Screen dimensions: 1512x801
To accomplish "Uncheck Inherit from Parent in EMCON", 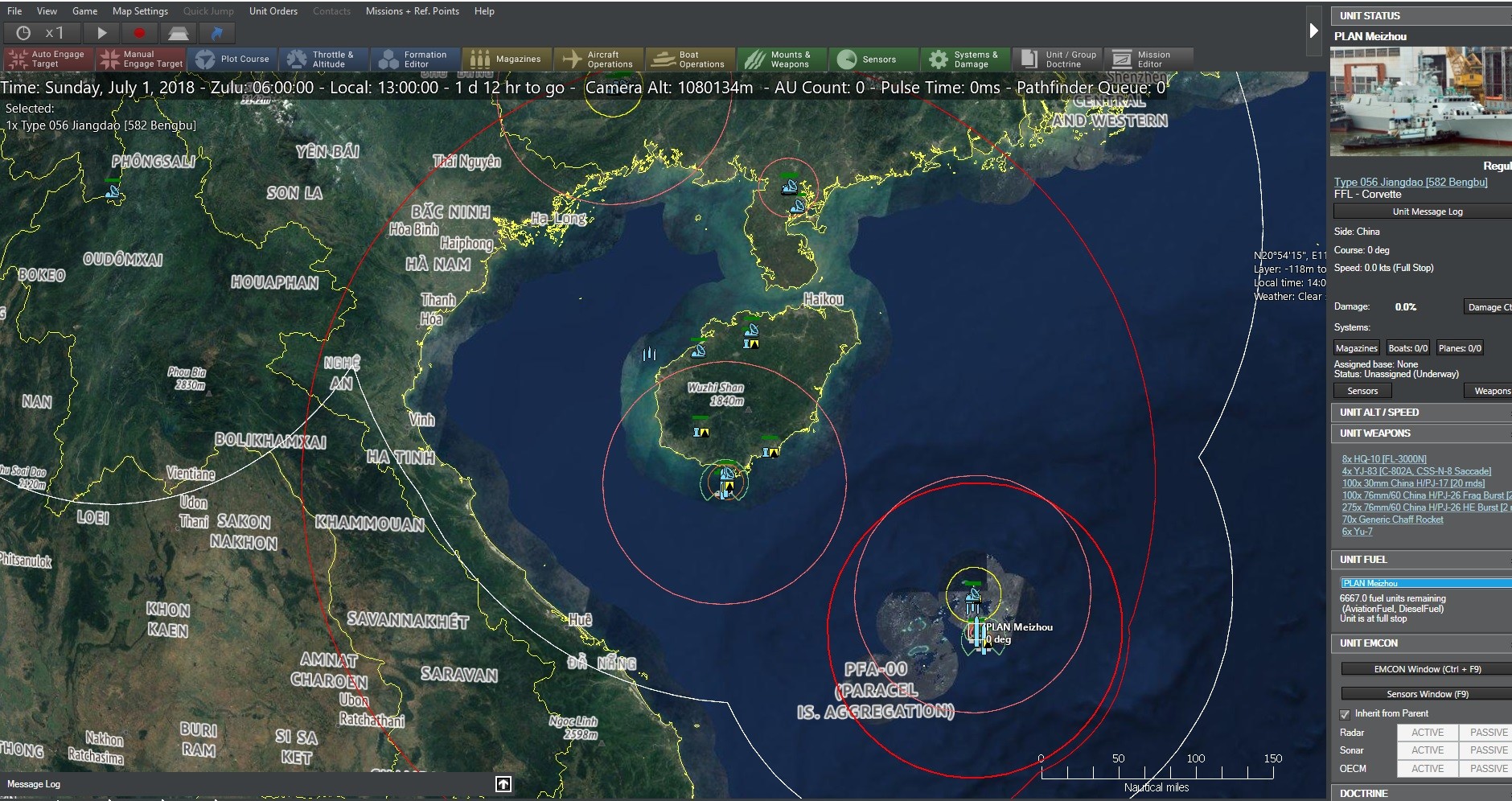I will coord(1344,713).
